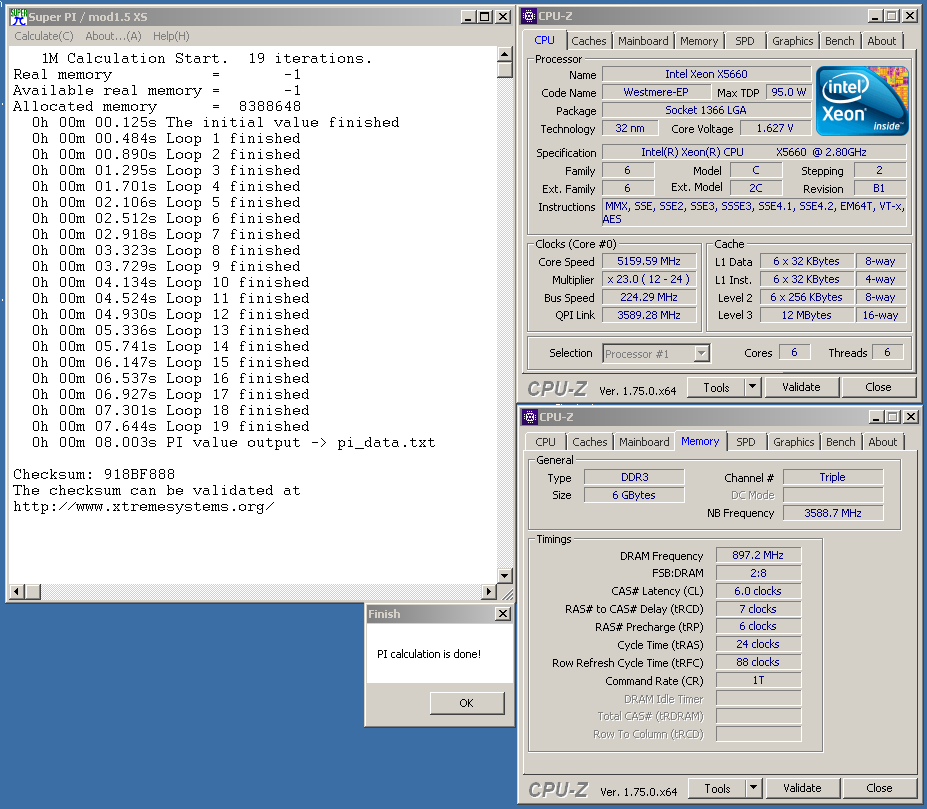Switch to Graphics tab in top CPU-Z
The image size is (927, 809).
pyautogui.click(x=792, y=41)
